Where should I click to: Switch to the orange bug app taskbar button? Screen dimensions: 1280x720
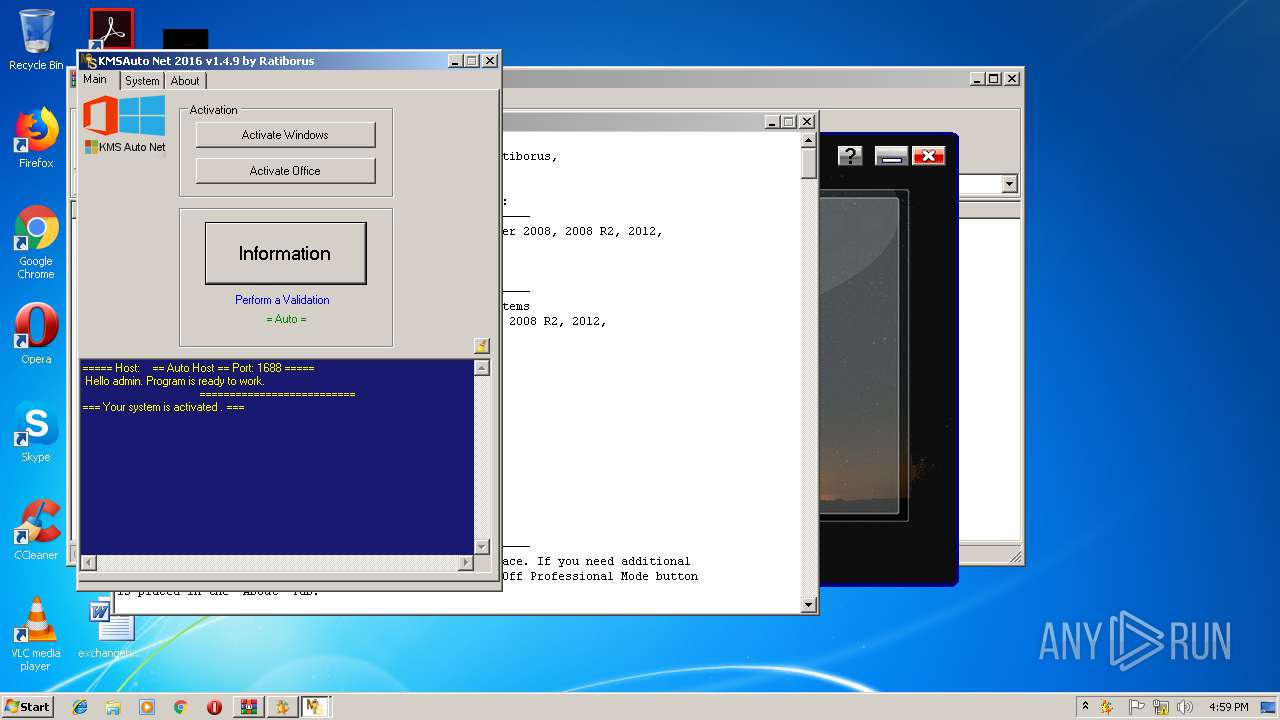[283, 707]
